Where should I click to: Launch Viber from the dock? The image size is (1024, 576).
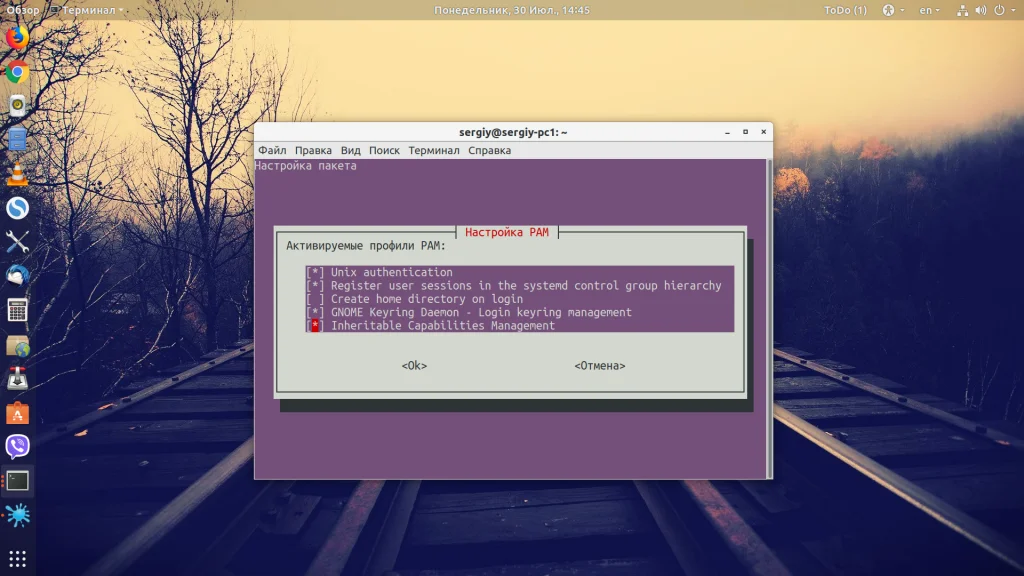(x=18, y=447)
